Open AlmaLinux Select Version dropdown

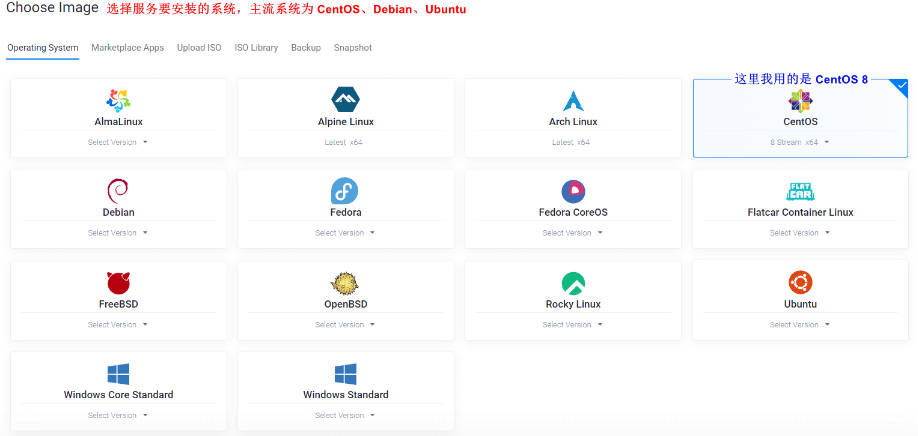(x=118, y=142)
